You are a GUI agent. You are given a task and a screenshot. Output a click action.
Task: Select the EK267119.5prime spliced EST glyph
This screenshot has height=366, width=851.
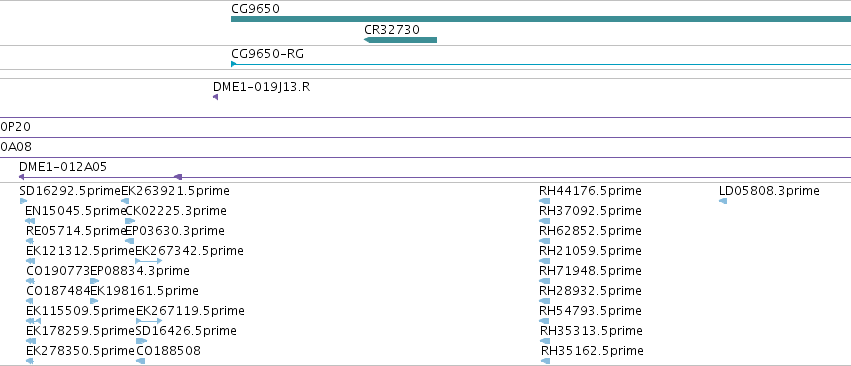click(149, 321)
